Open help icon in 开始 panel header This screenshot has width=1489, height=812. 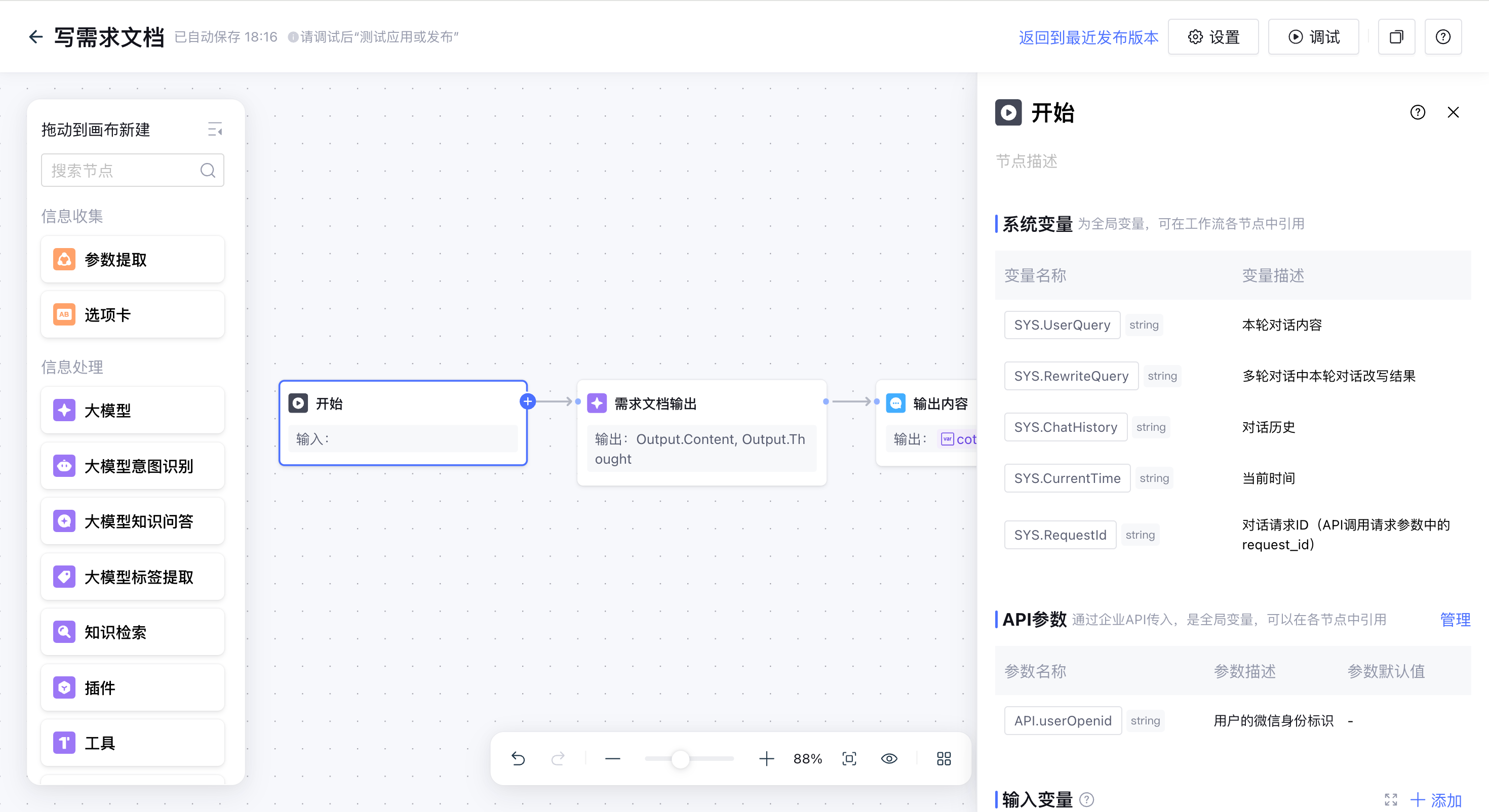click(x=1417, y=112)
